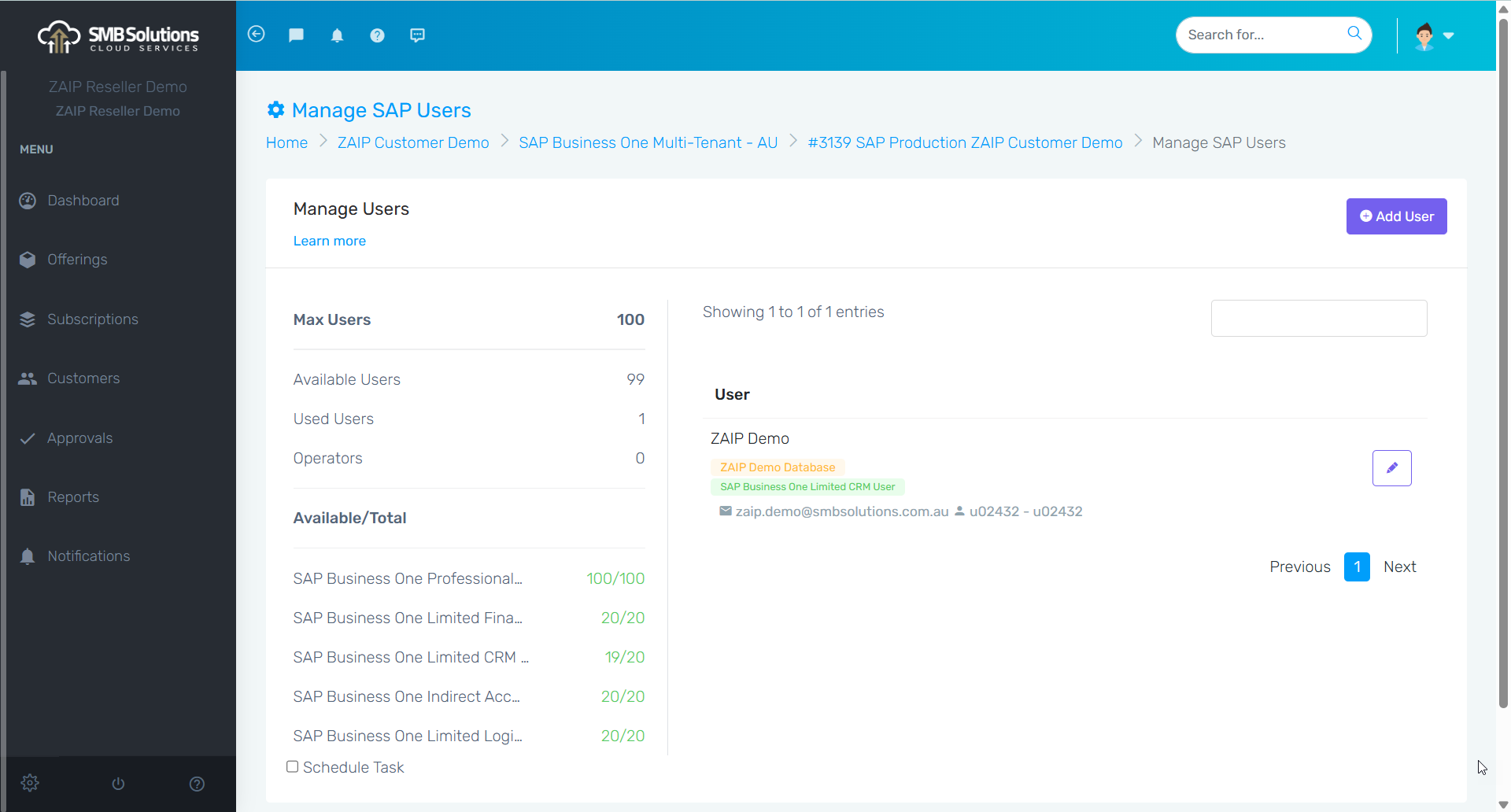Open settings via the gear icon at bottom

coord(30,783)
